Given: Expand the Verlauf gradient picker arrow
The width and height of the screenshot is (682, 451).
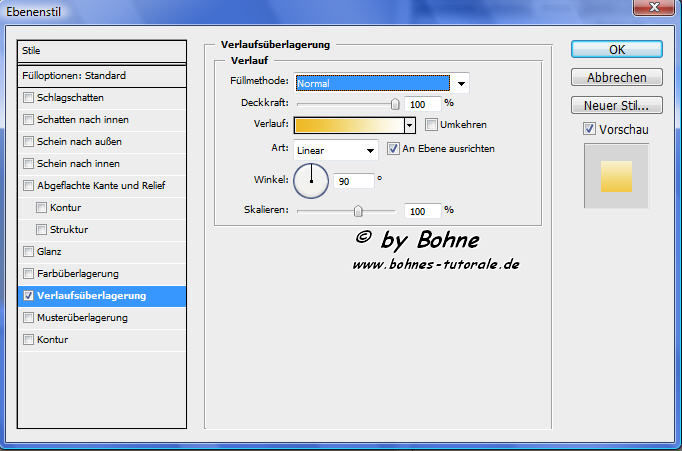Looking at the screenshot, I should pos(410,125).
